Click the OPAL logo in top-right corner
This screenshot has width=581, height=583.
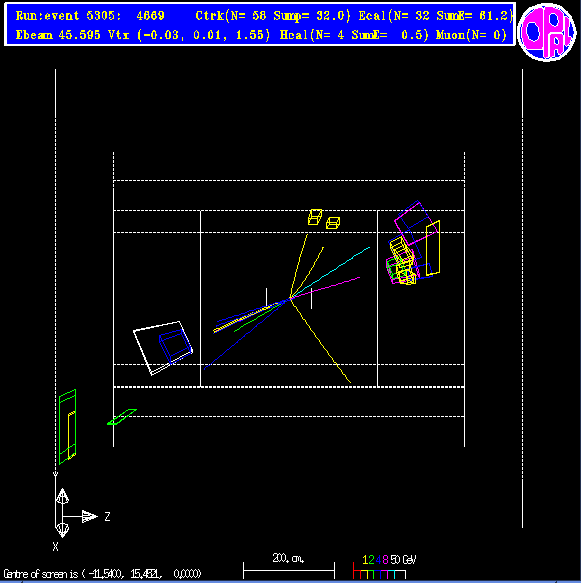click(547, 31)
